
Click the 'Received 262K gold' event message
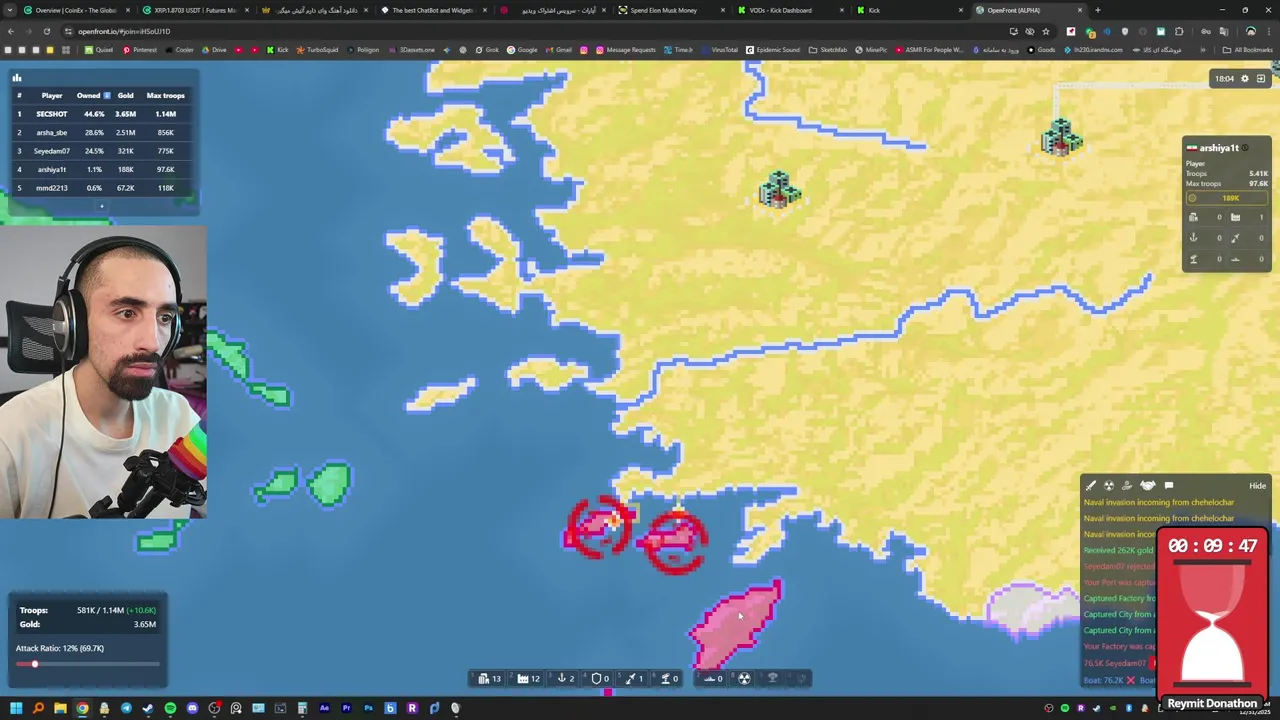coord(1119,550)
